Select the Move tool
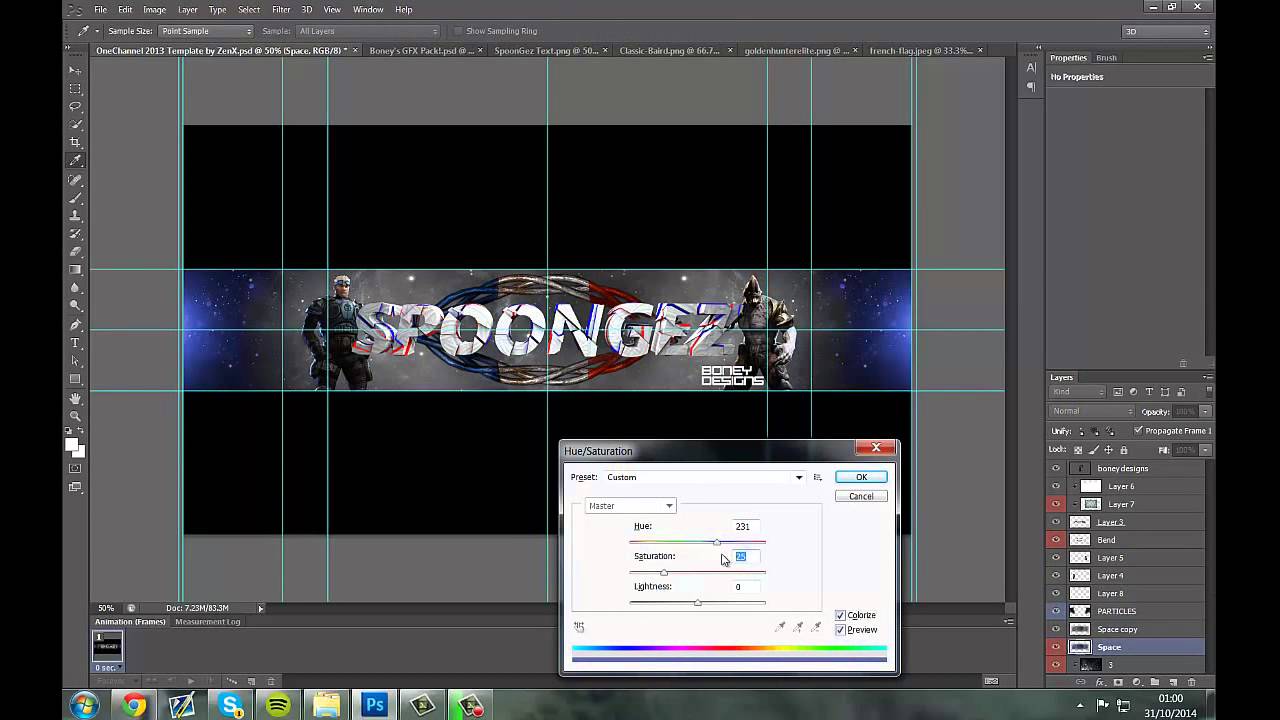 coord(75,71)
